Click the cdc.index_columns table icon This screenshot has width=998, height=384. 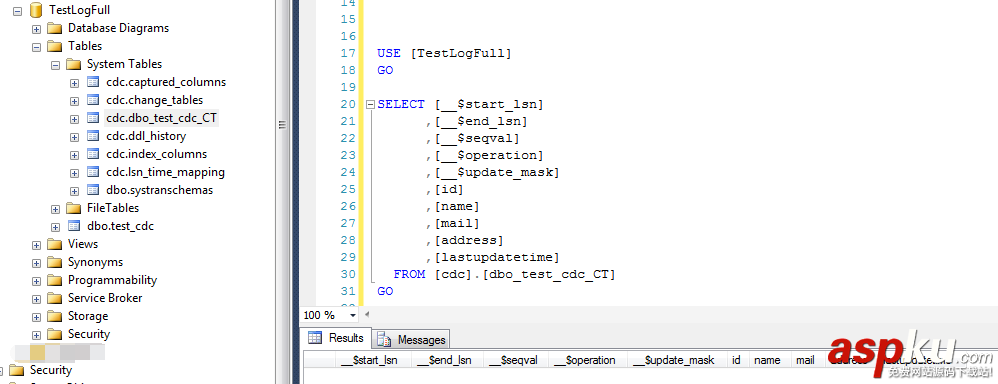tap(93, 154)
